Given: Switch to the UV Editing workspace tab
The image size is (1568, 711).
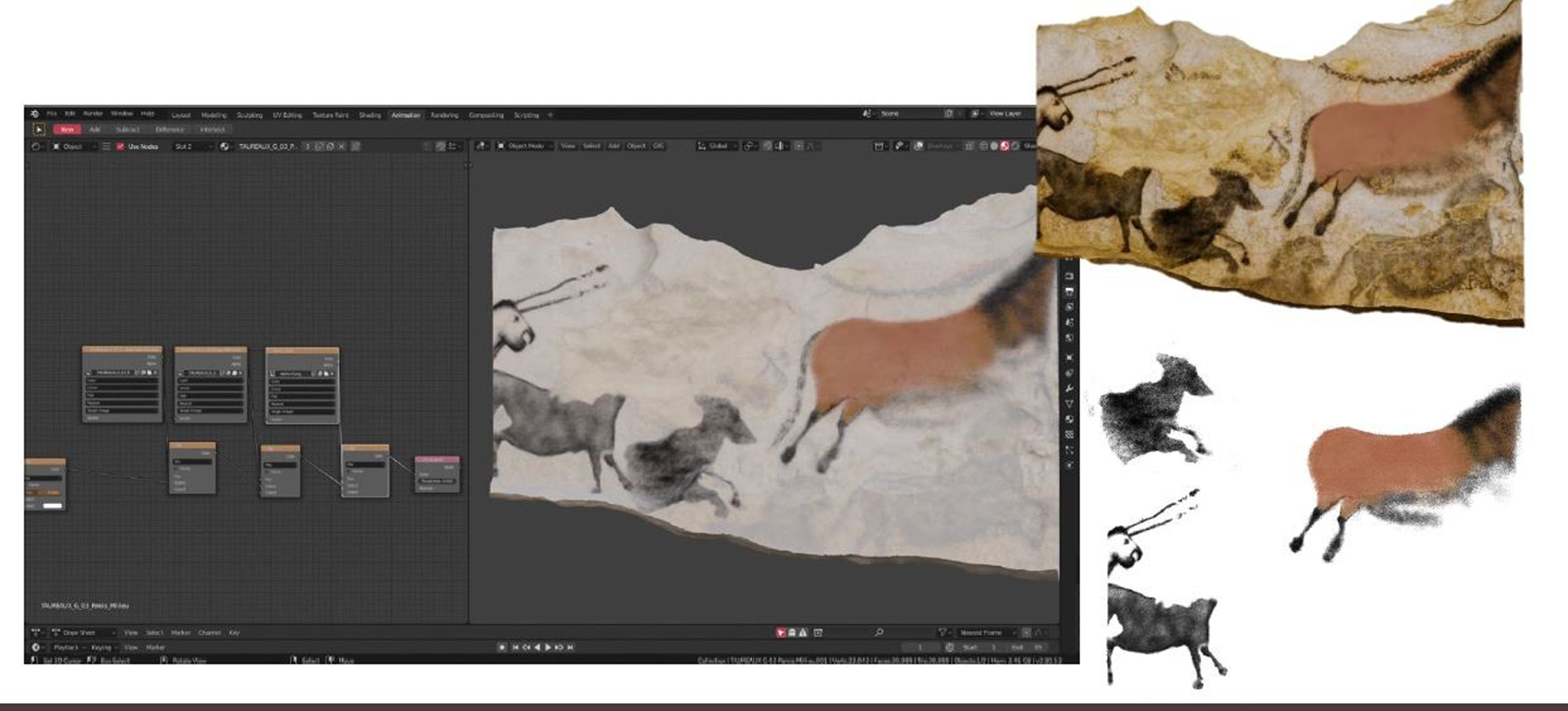Looking at the screenshot, I should [x=287, y=115].
